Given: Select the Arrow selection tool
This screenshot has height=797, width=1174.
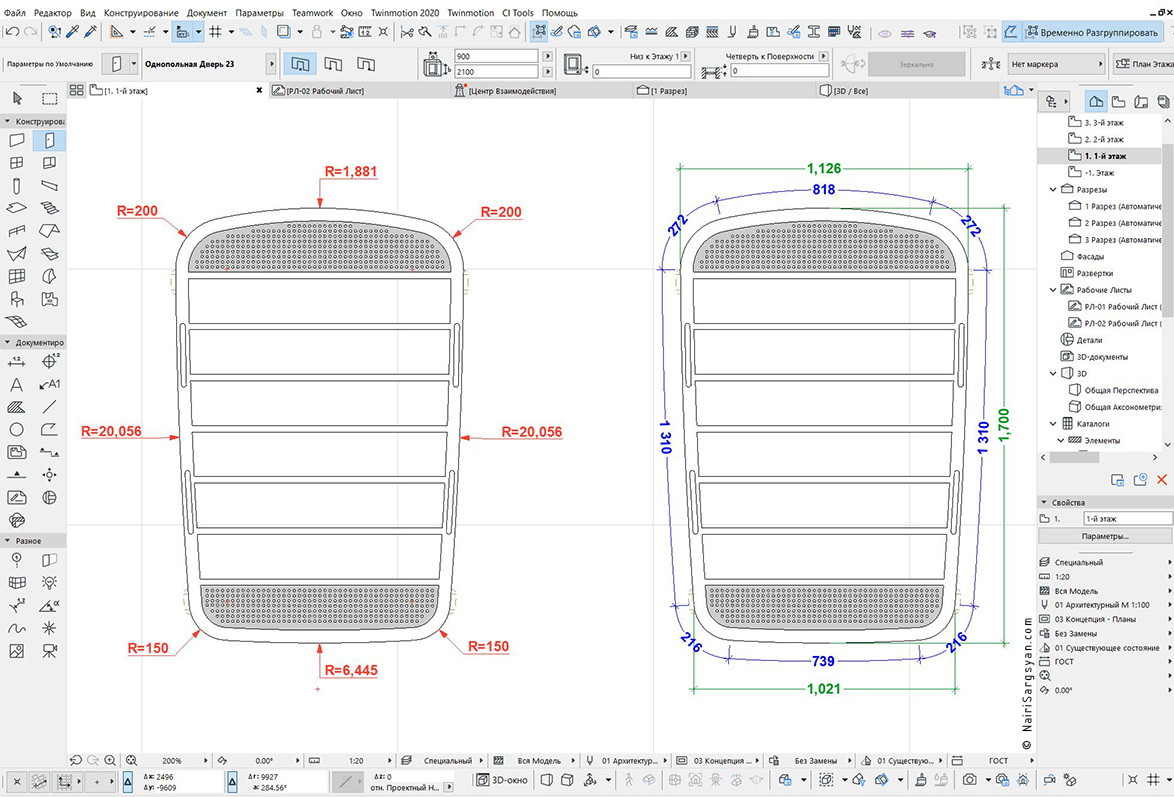Looking at the screenshot, I should (x=17, y=98).
